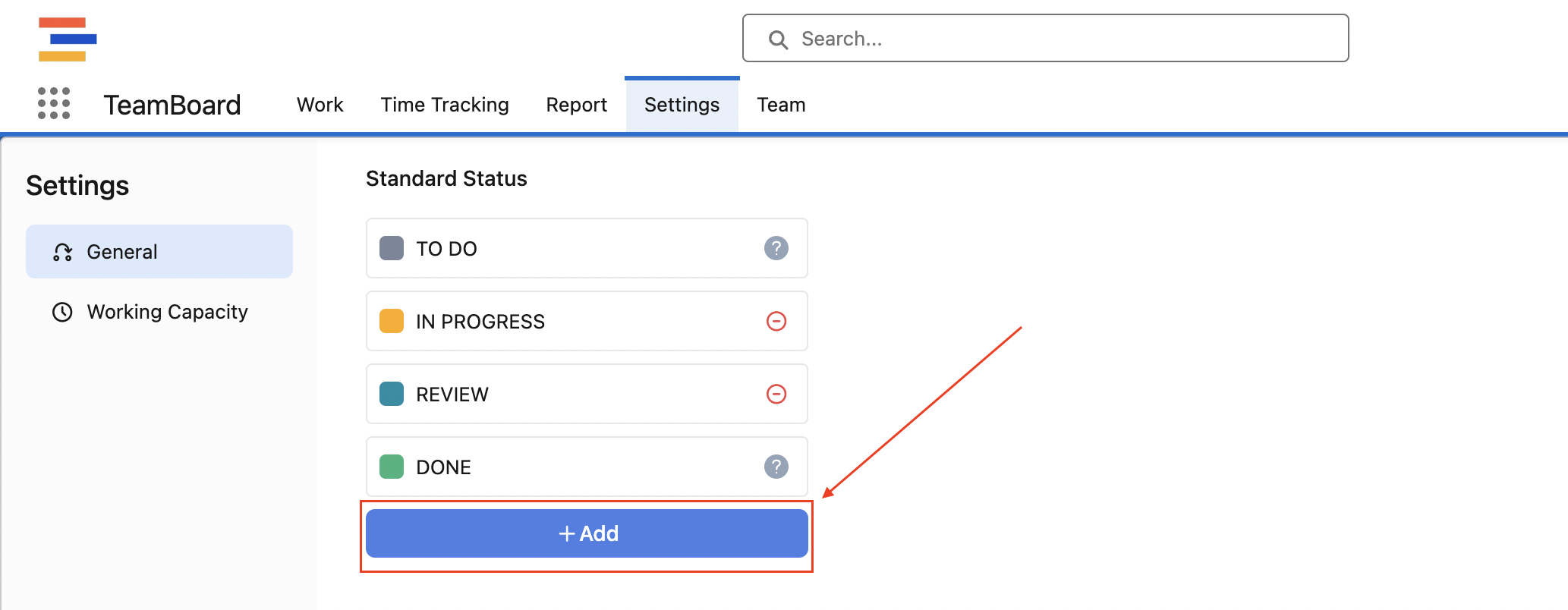Open the Report tab

[576, 104]
